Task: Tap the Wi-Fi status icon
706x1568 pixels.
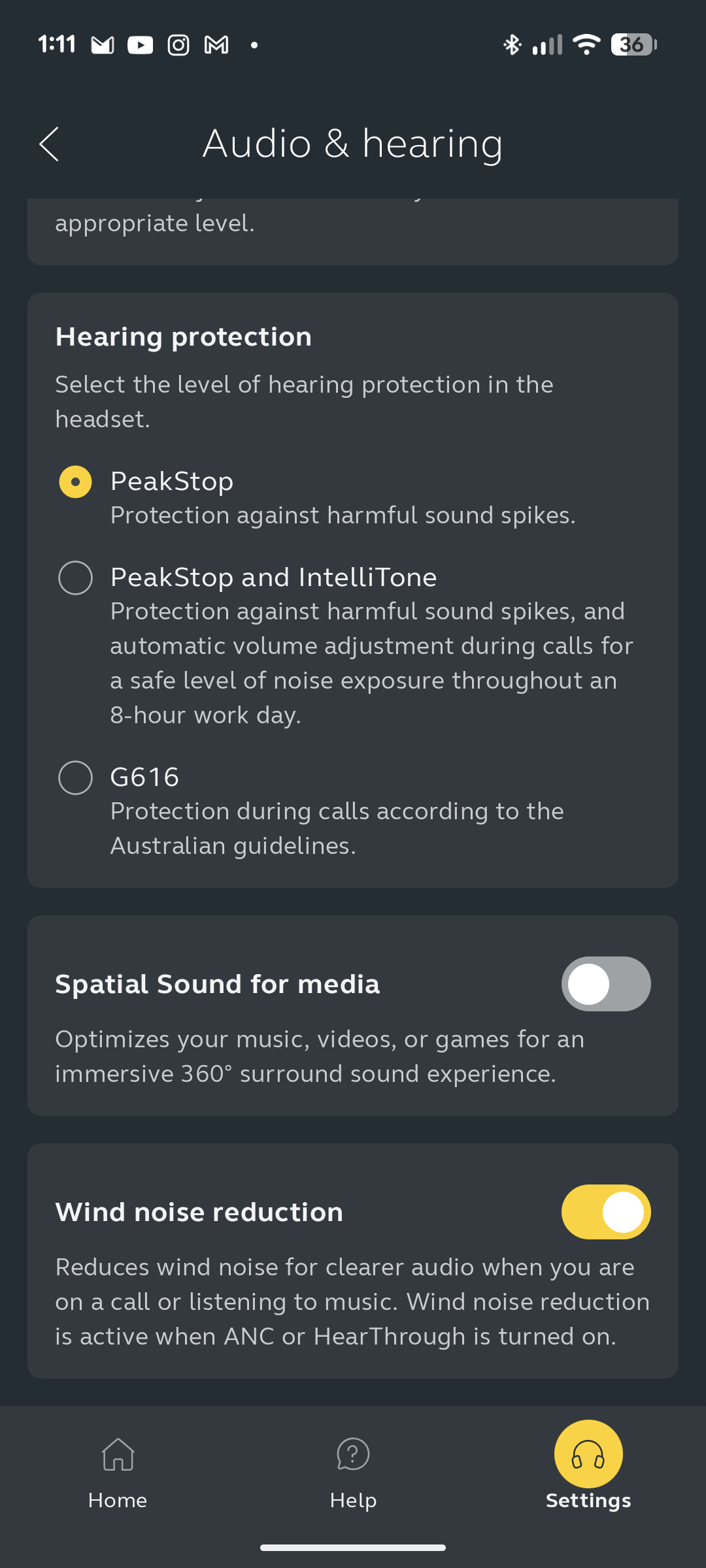Action: (586, 44)
